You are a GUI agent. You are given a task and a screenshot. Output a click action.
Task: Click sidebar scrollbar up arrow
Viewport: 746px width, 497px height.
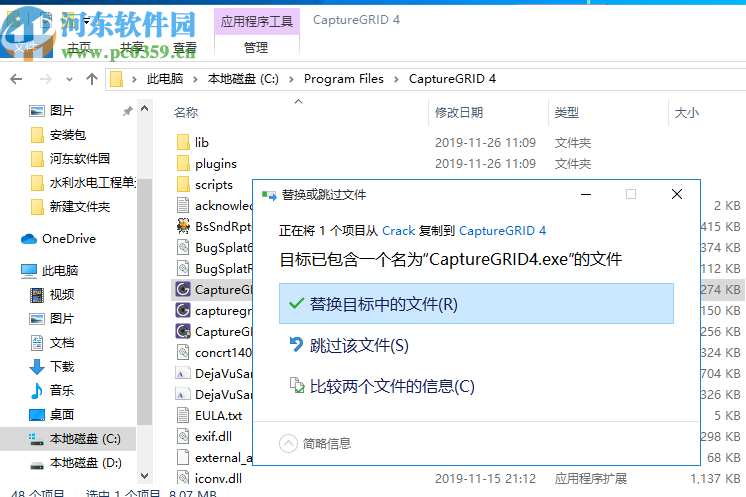(x=145, y=108)
